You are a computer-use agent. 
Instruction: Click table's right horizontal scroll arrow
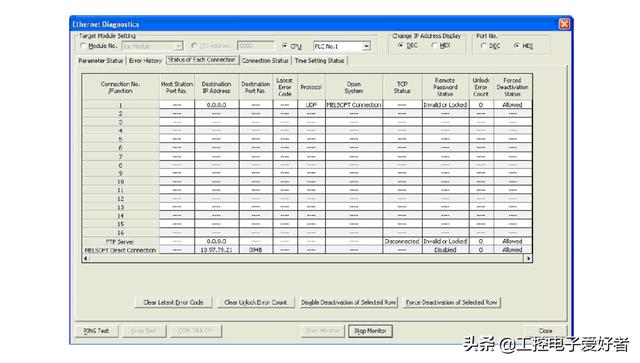[x=529, y=258]
